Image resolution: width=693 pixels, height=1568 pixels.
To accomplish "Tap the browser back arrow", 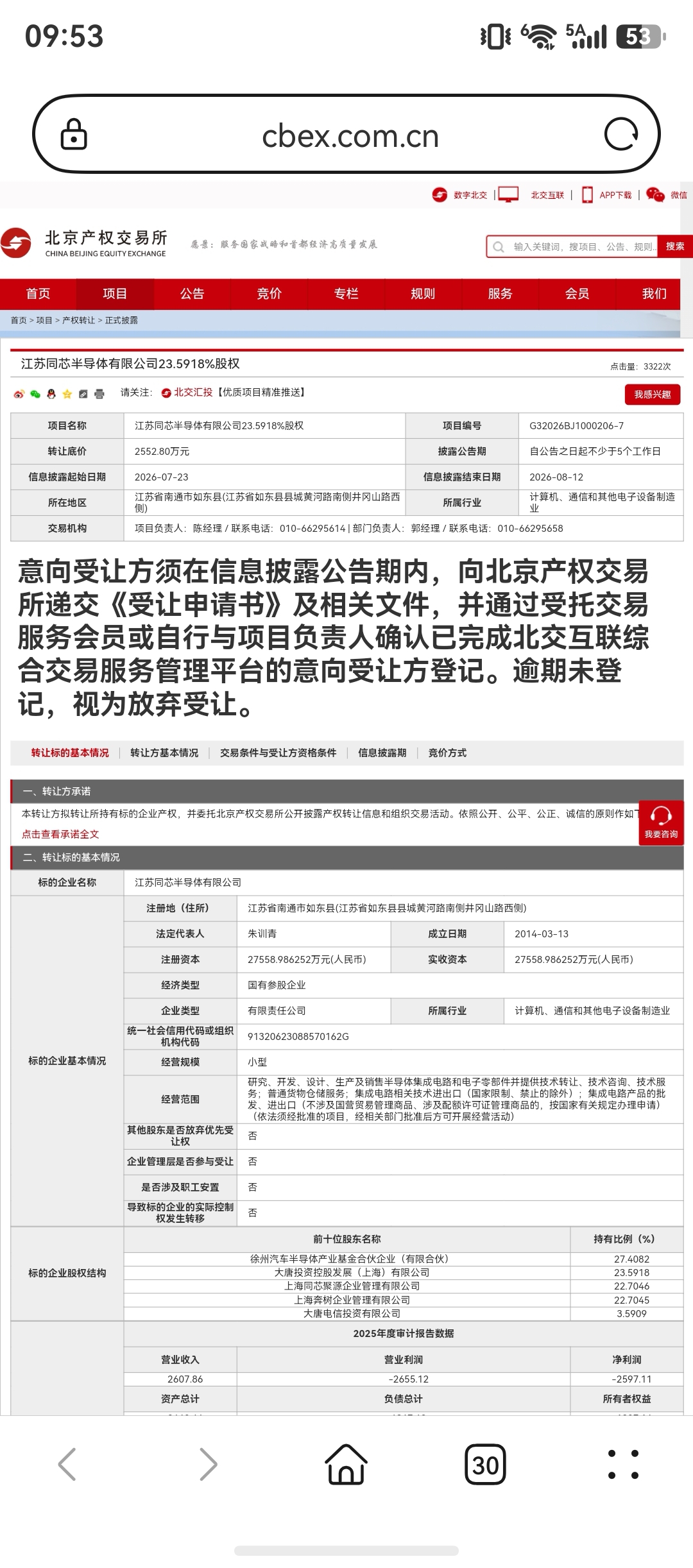I will (x=67, y=1464).
